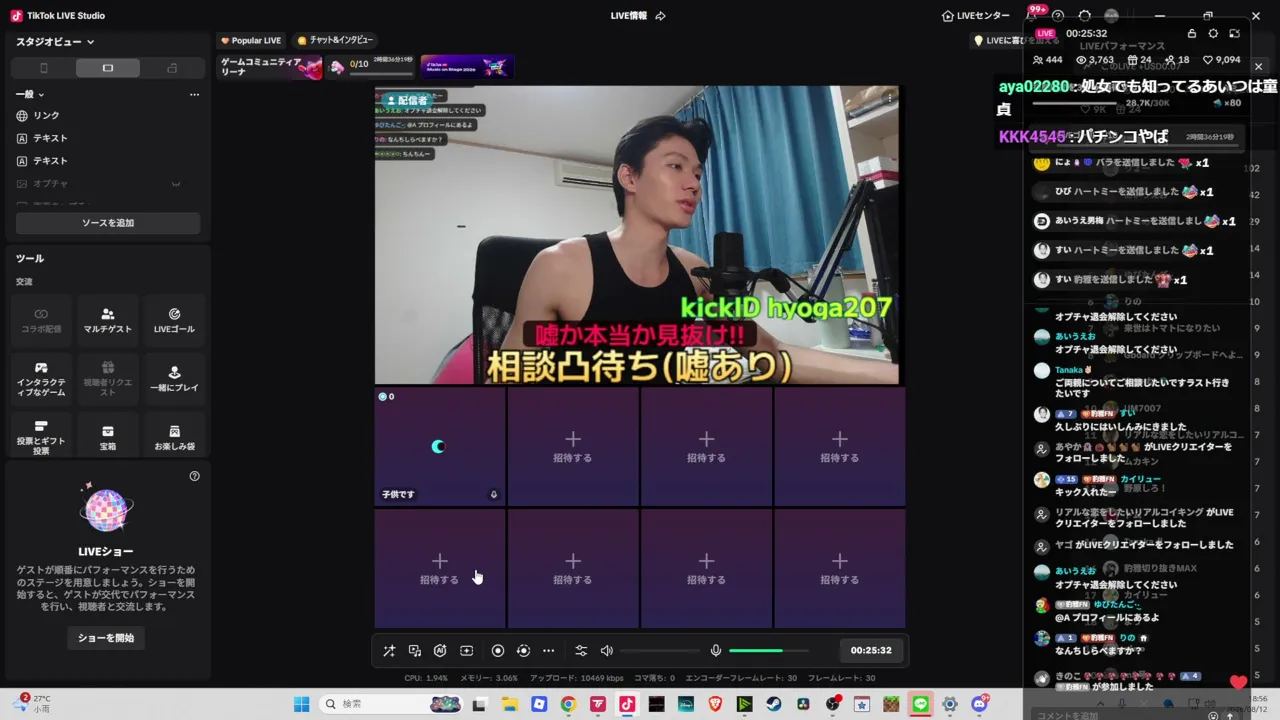Click the replay capture icon
This screenshot has height=720, width=1280.
pyautogui.click(x=523, y=650)
